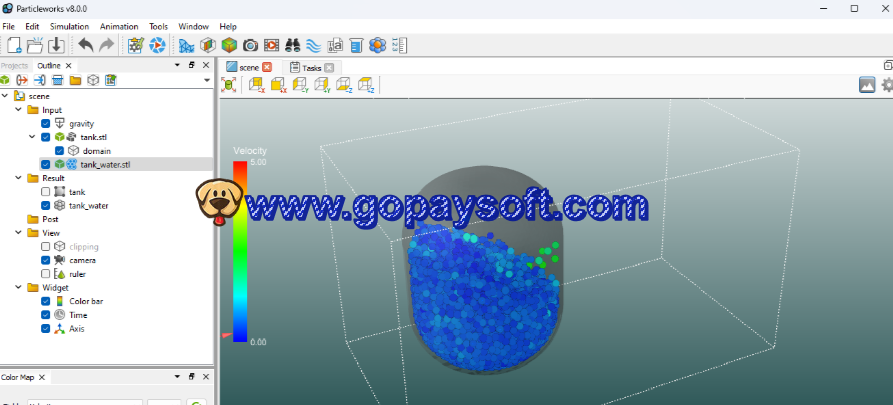Collapse the tank.stl node
The image size is (893, 405).
pyautogui.click(x=32, y=137)
